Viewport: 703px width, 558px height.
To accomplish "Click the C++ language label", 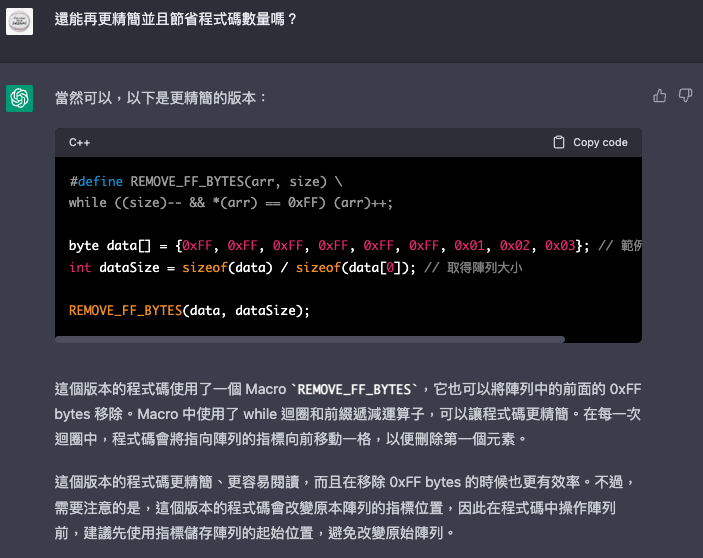I will 79,143.
